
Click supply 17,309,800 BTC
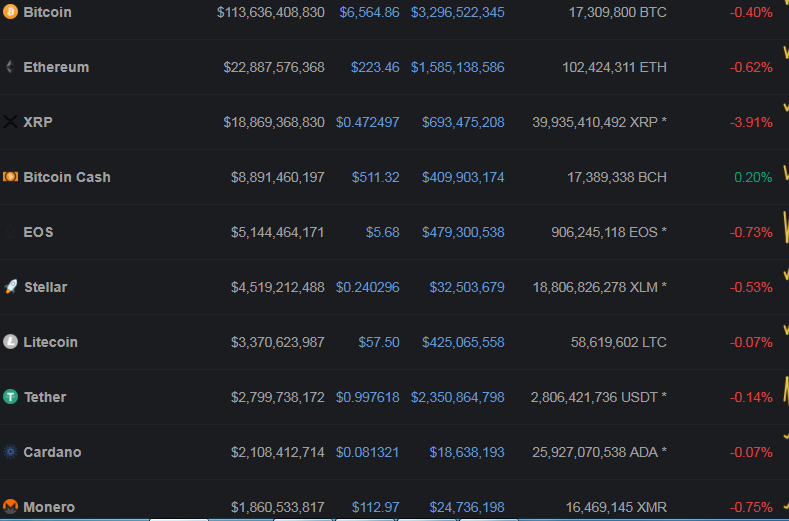tap(617, 12)
